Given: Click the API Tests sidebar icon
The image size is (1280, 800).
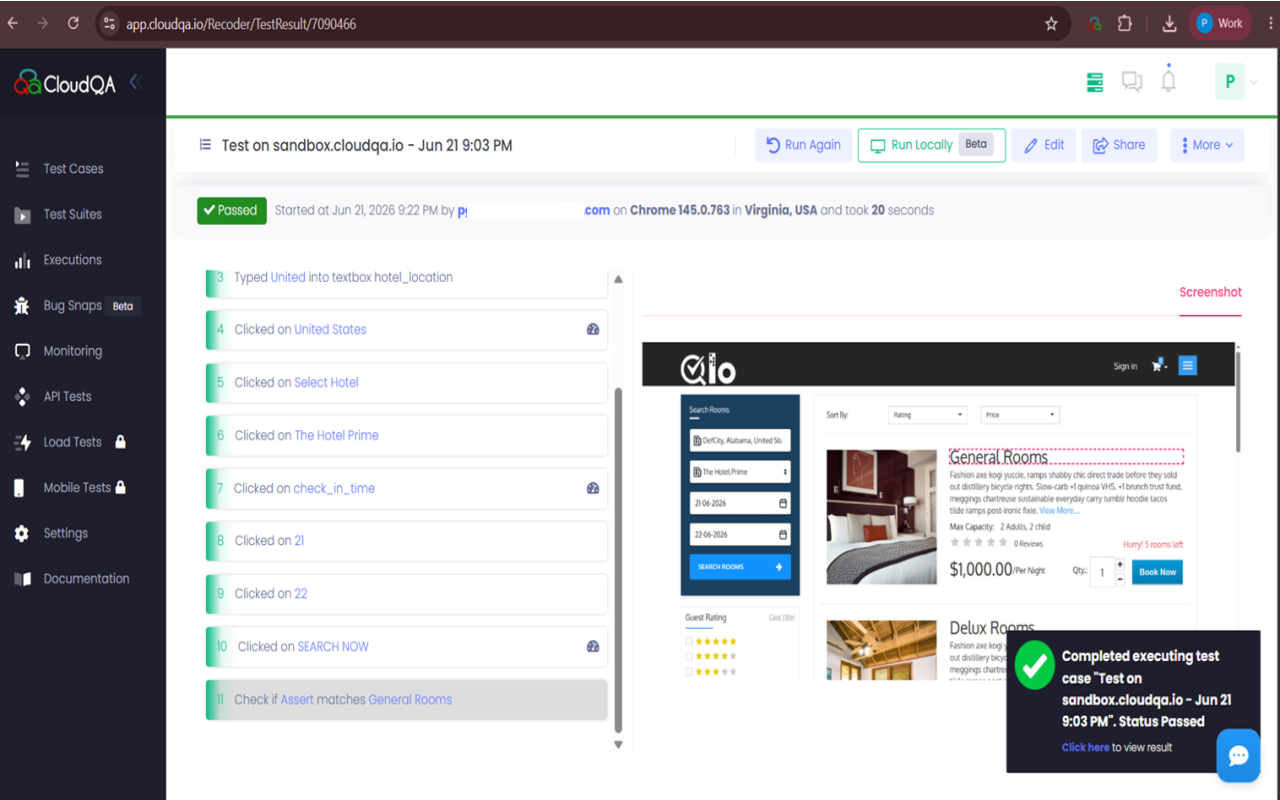Looking at the screenshot, I should (22, 397).
